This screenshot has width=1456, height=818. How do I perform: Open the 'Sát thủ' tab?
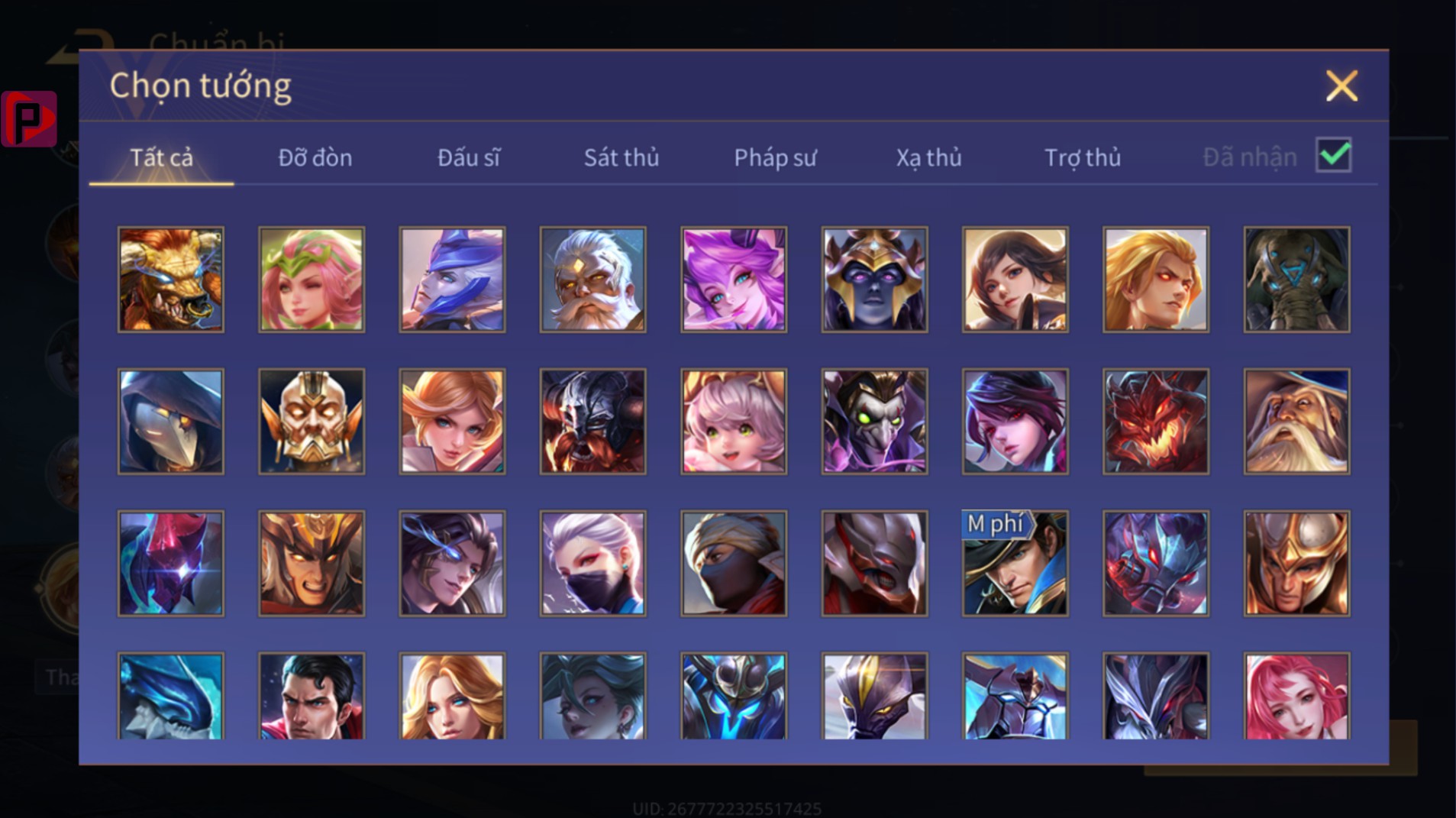coord(621,157)
